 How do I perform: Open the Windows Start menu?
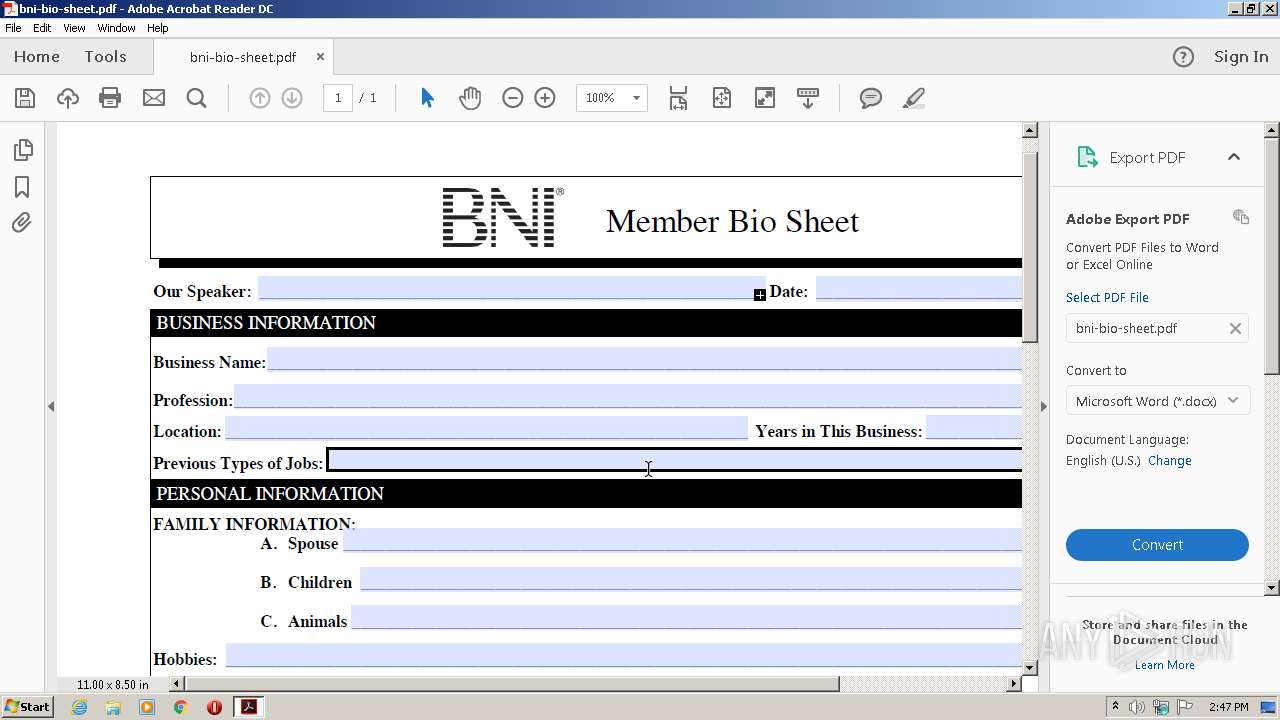click(x=27, y=707)
